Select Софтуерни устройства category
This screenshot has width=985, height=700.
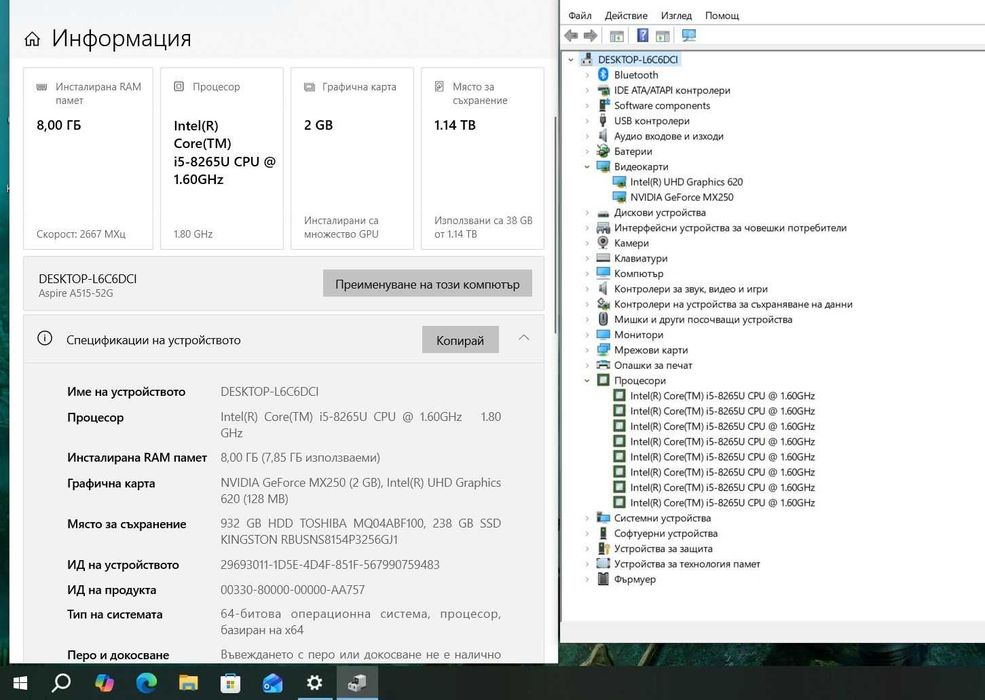[666, 533]
